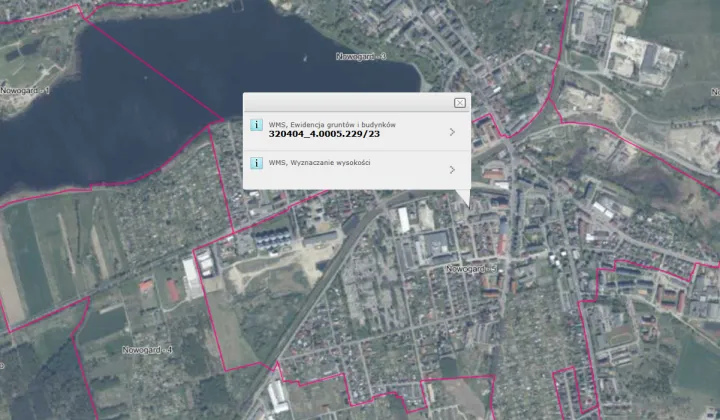Click the WMS, Wyznaczanie wysokości label
This screenshot has width=720, height=420.
pos(319,162)
